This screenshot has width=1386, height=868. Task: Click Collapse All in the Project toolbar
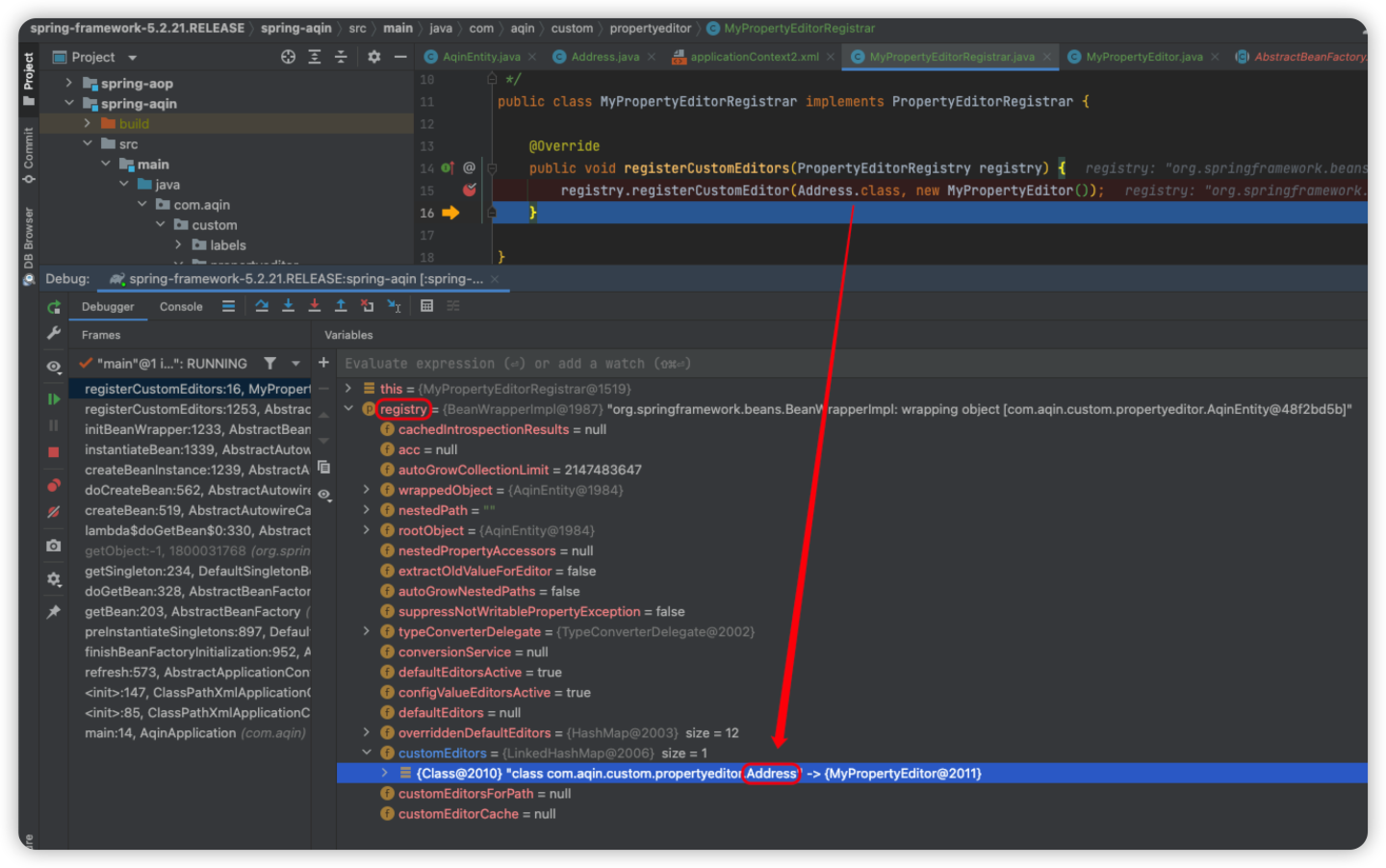[x=341, y=57]
